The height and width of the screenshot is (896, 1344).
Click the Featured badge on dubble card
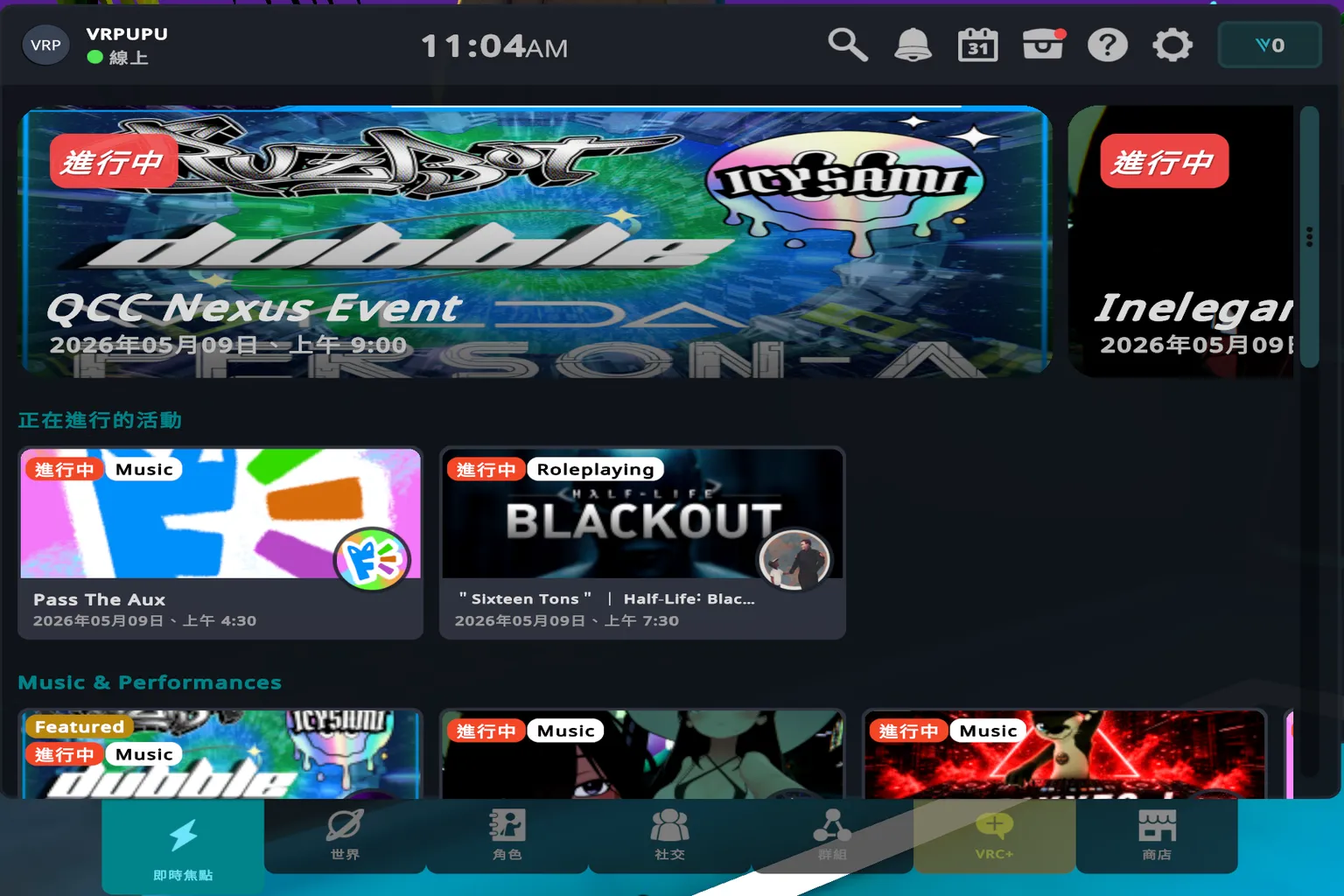pos(79,726)
